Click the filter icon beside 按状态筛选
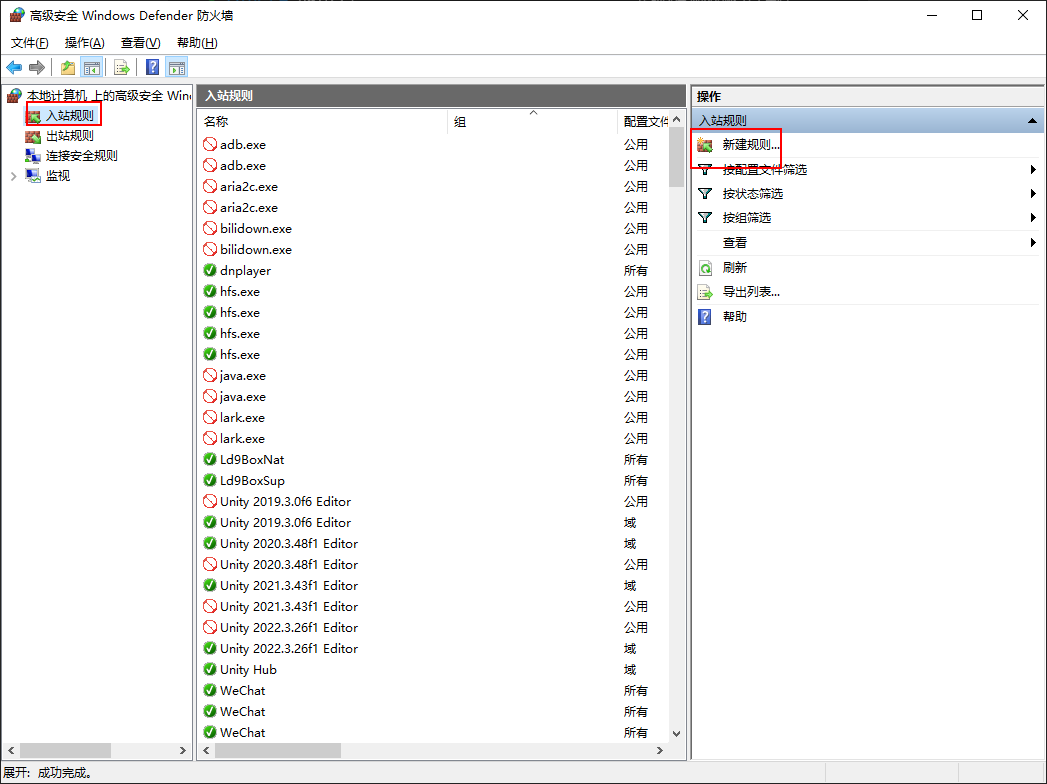The height and width of the screenshot is (784, 1047). (705, 194)
